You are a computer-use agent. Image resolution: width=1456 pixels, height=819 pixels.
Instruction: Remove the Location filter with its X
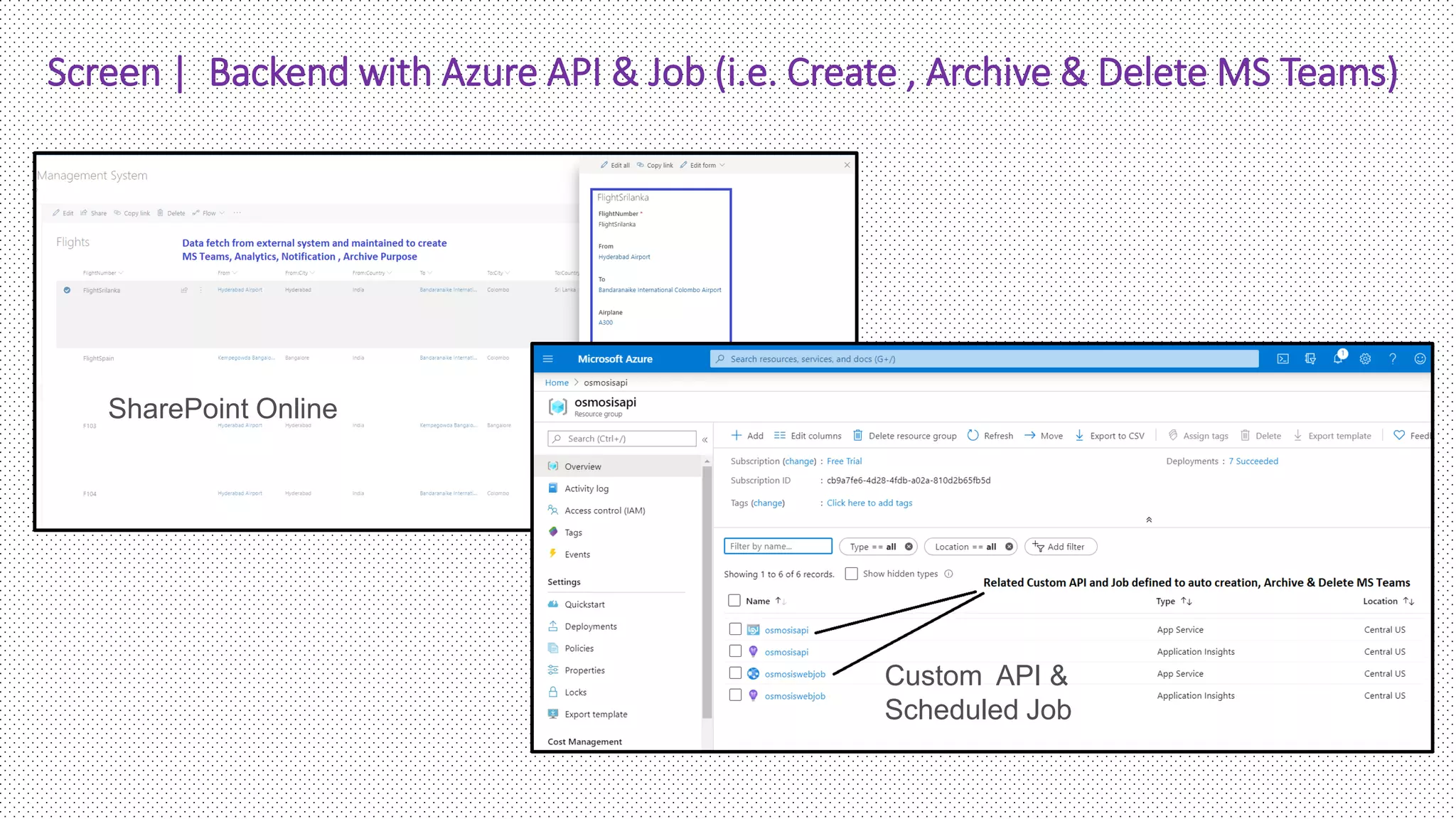click(x=1009, y=547)
